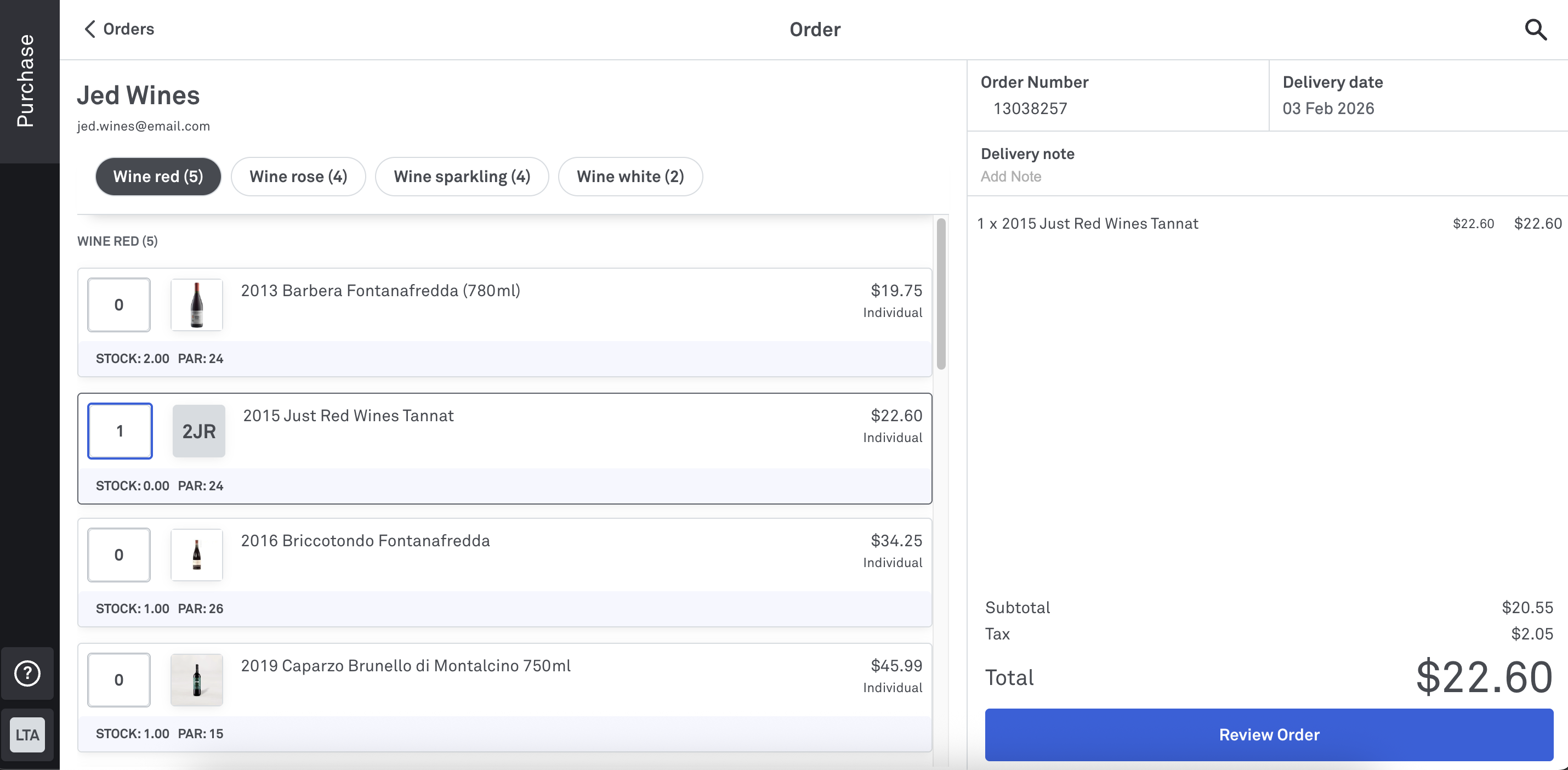
Task: Select the Wine red (5) tab
Action: 158,177
